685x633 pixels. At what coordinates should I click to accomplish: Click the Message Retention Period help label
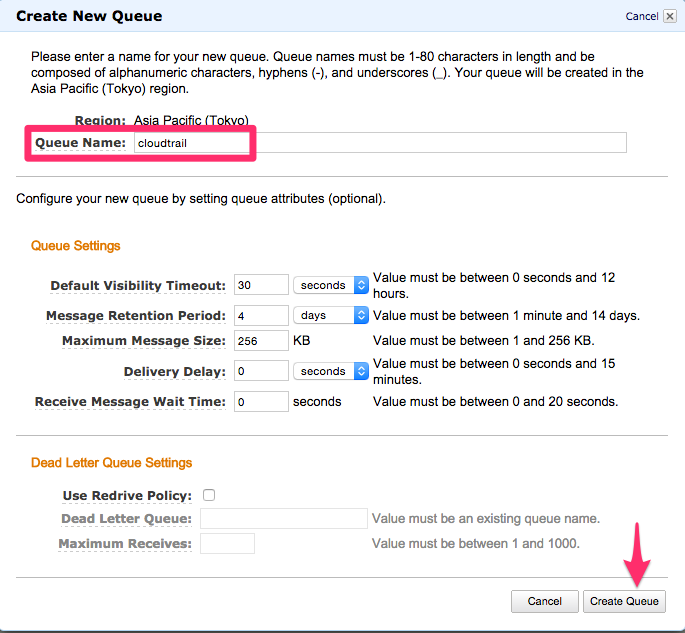(136, 316)
